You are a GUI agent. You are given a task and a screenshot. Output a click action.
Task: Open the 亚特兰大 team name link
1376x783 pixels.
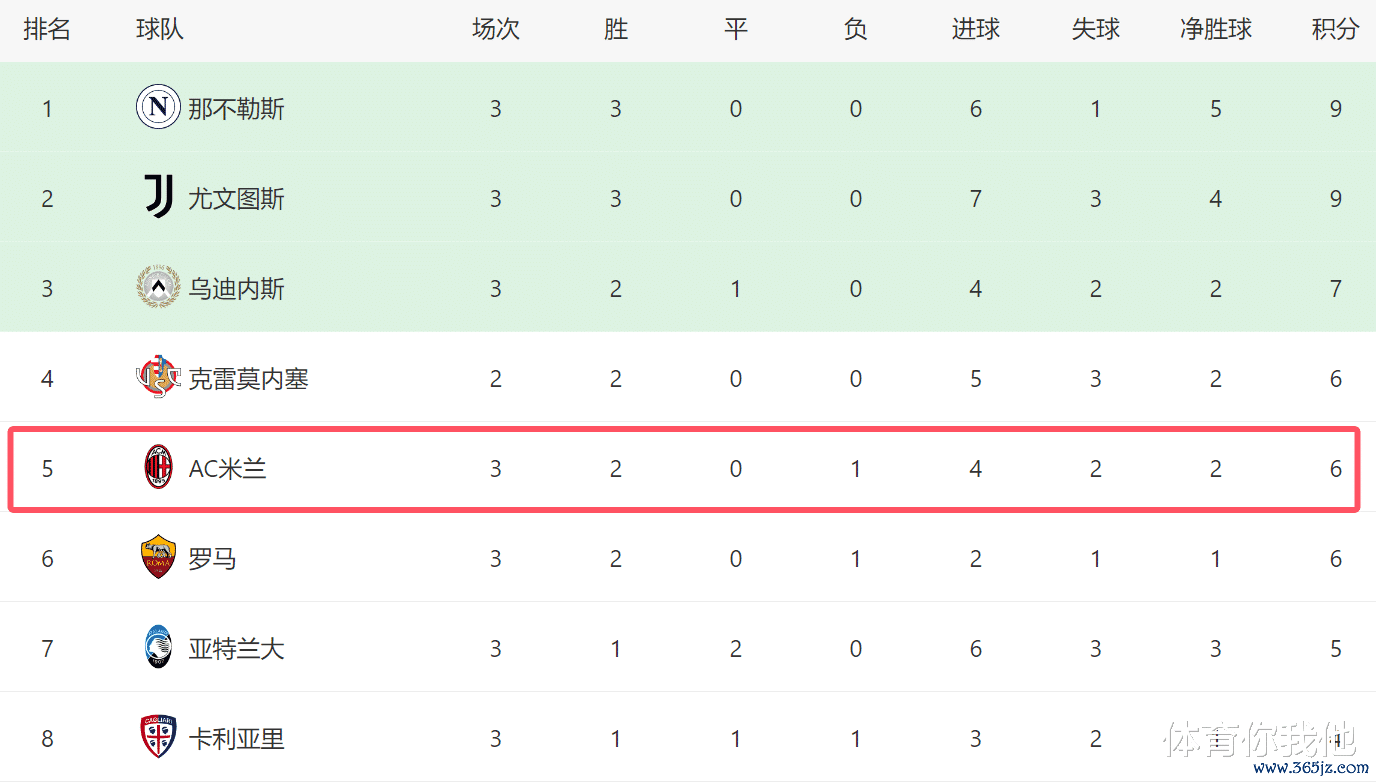pos(236,648)
